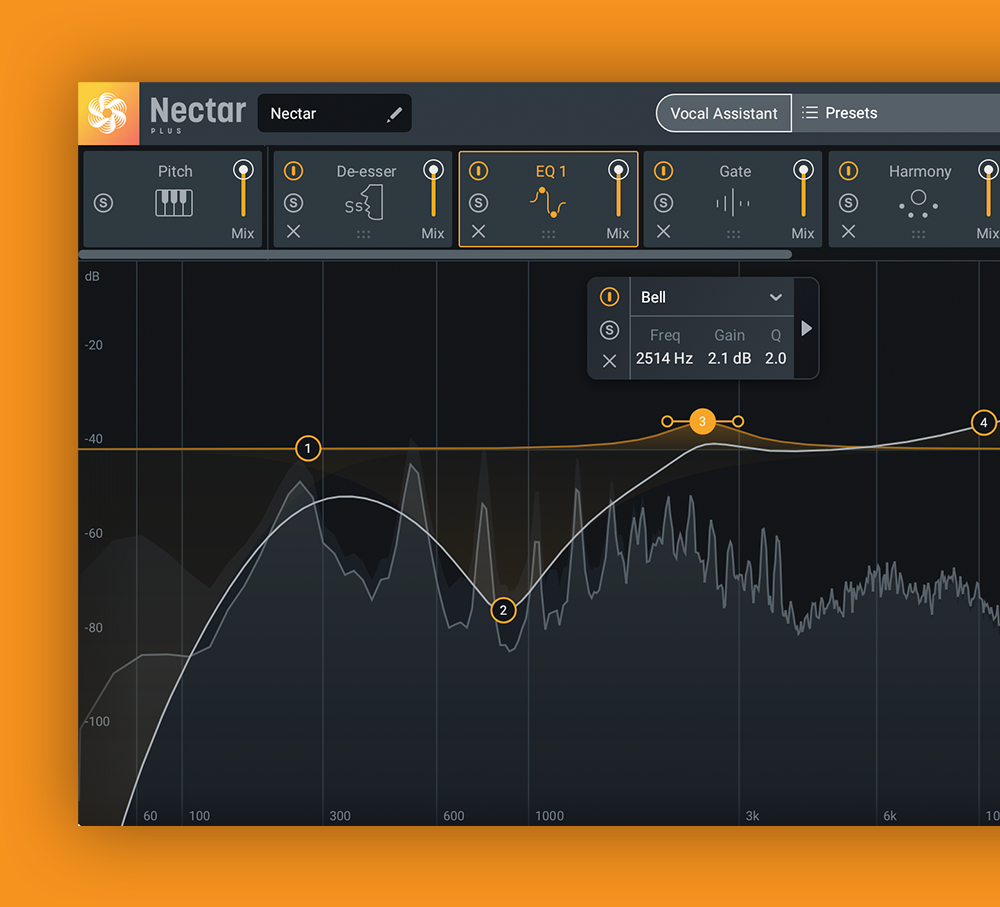Select EQ node 4
This screenshot has width=1000, height=907.
point(983,422)
